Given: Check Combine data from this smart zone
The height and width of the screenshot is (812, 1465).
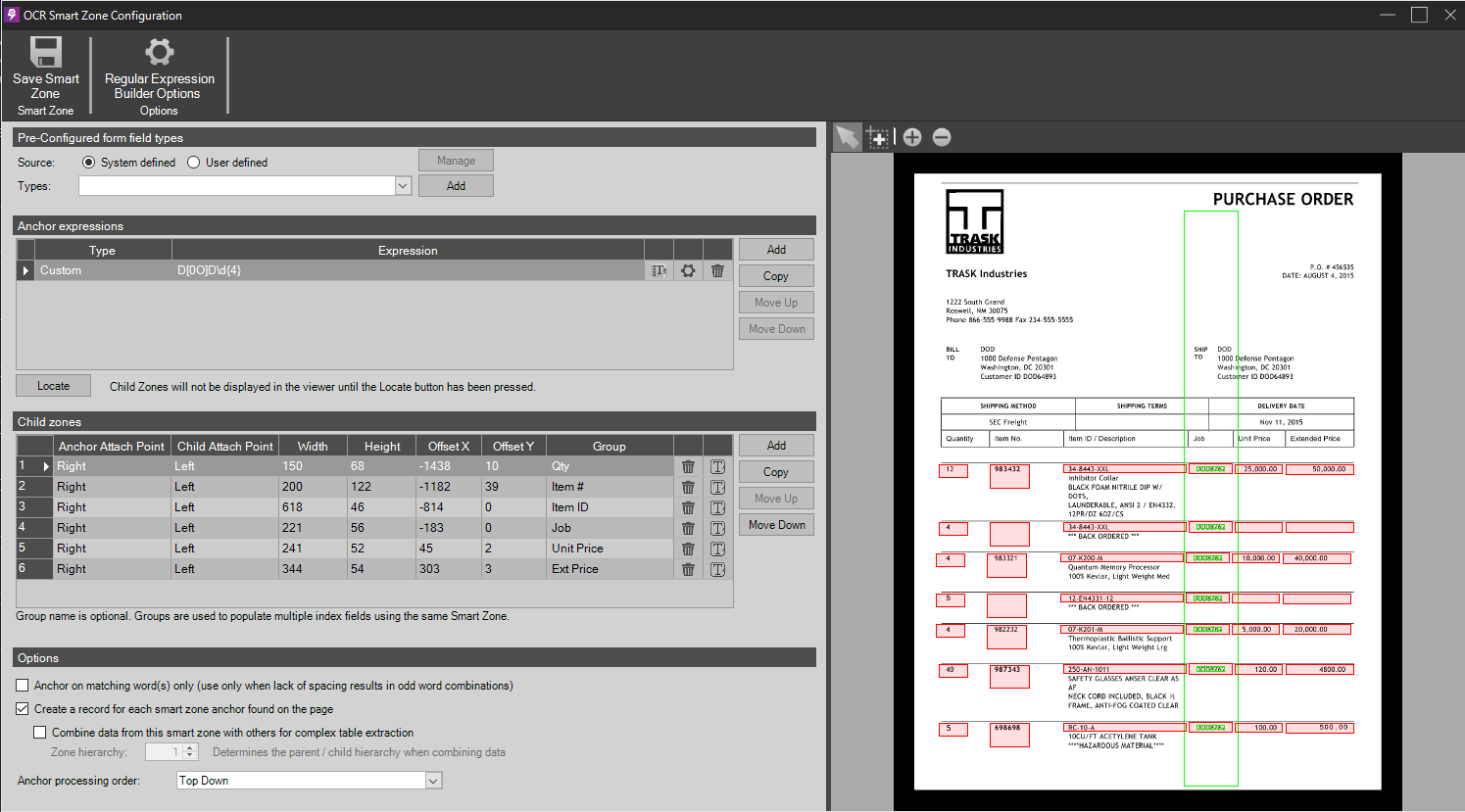Looking at the screenshot, I should 40,733.
